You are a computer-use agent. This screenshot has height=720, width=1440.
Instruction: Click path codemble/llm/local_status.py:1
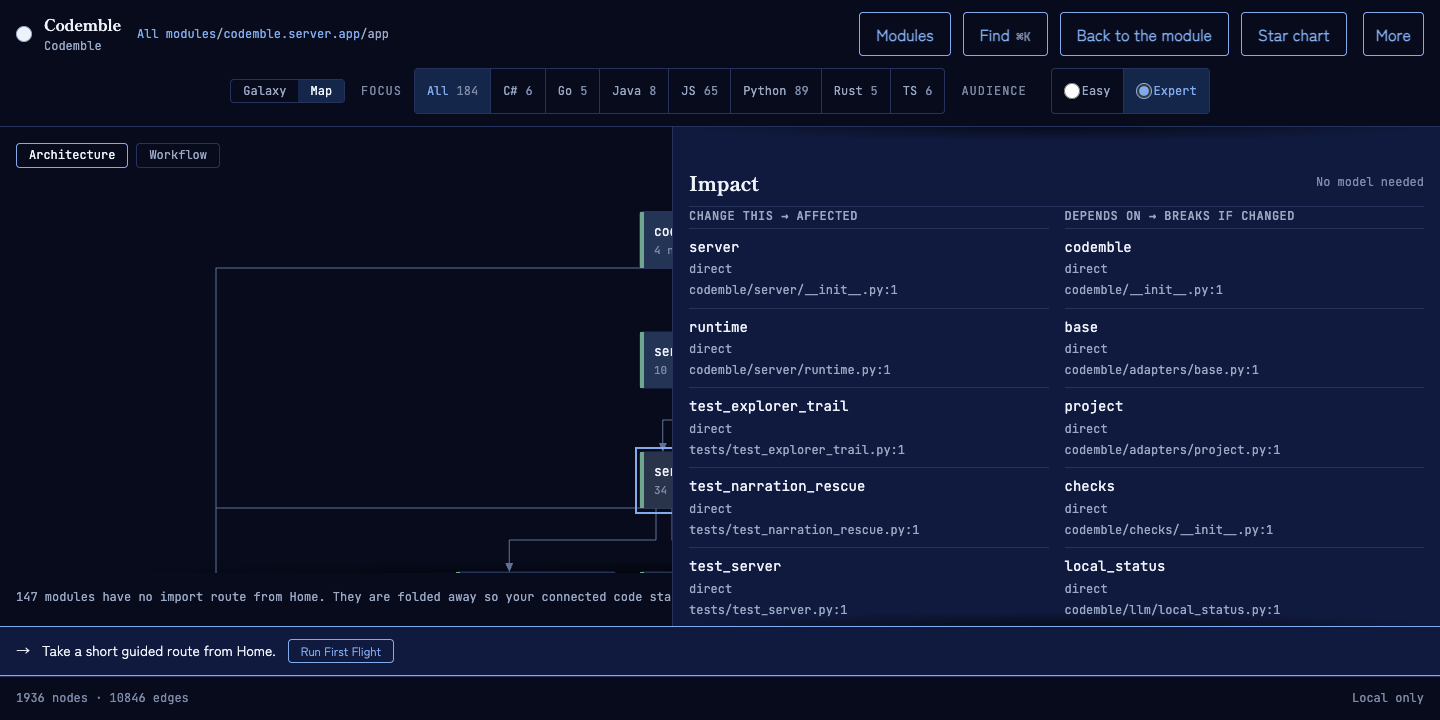tap(1172, 610)
